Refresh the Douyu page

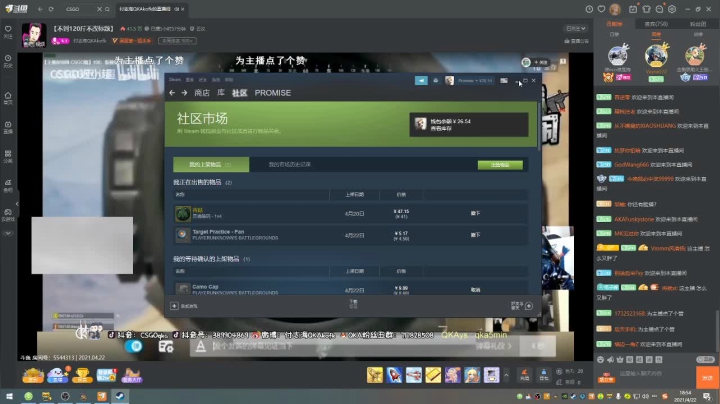[51, 9]
